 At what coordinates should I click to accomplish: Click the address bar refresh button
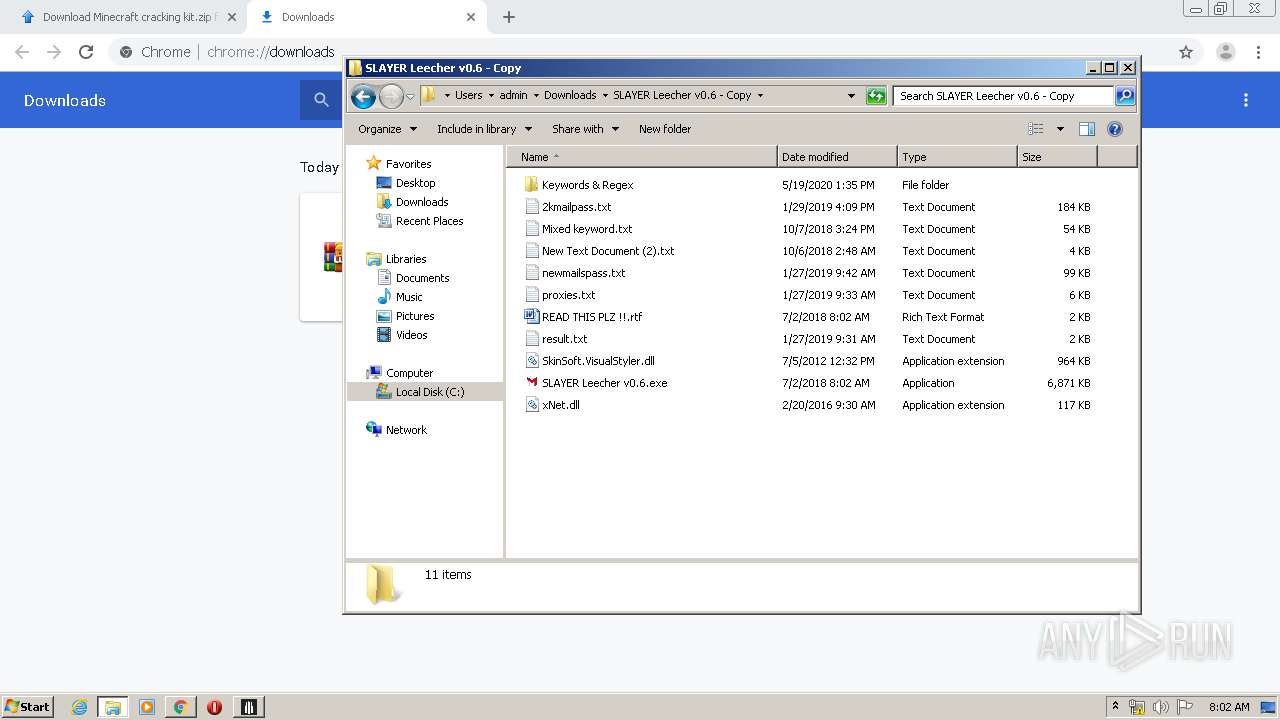pos(876,96)
